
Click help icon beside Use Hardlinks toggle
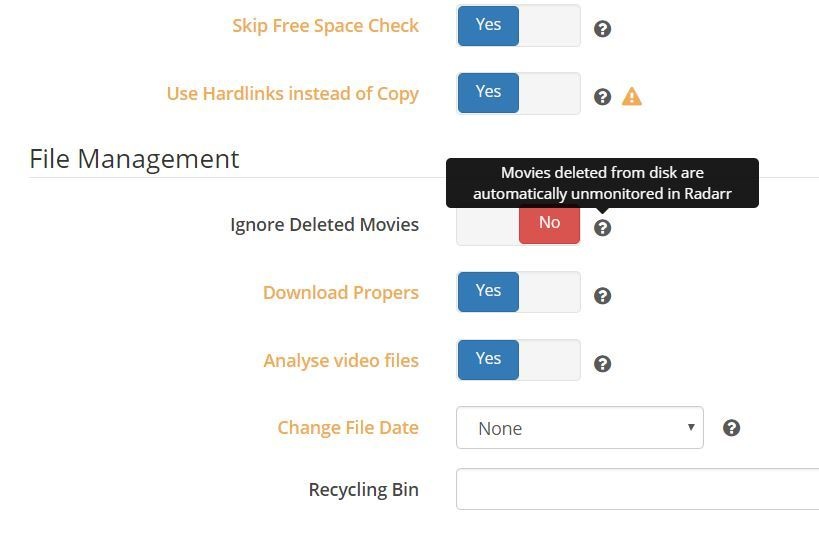(602, 97)
